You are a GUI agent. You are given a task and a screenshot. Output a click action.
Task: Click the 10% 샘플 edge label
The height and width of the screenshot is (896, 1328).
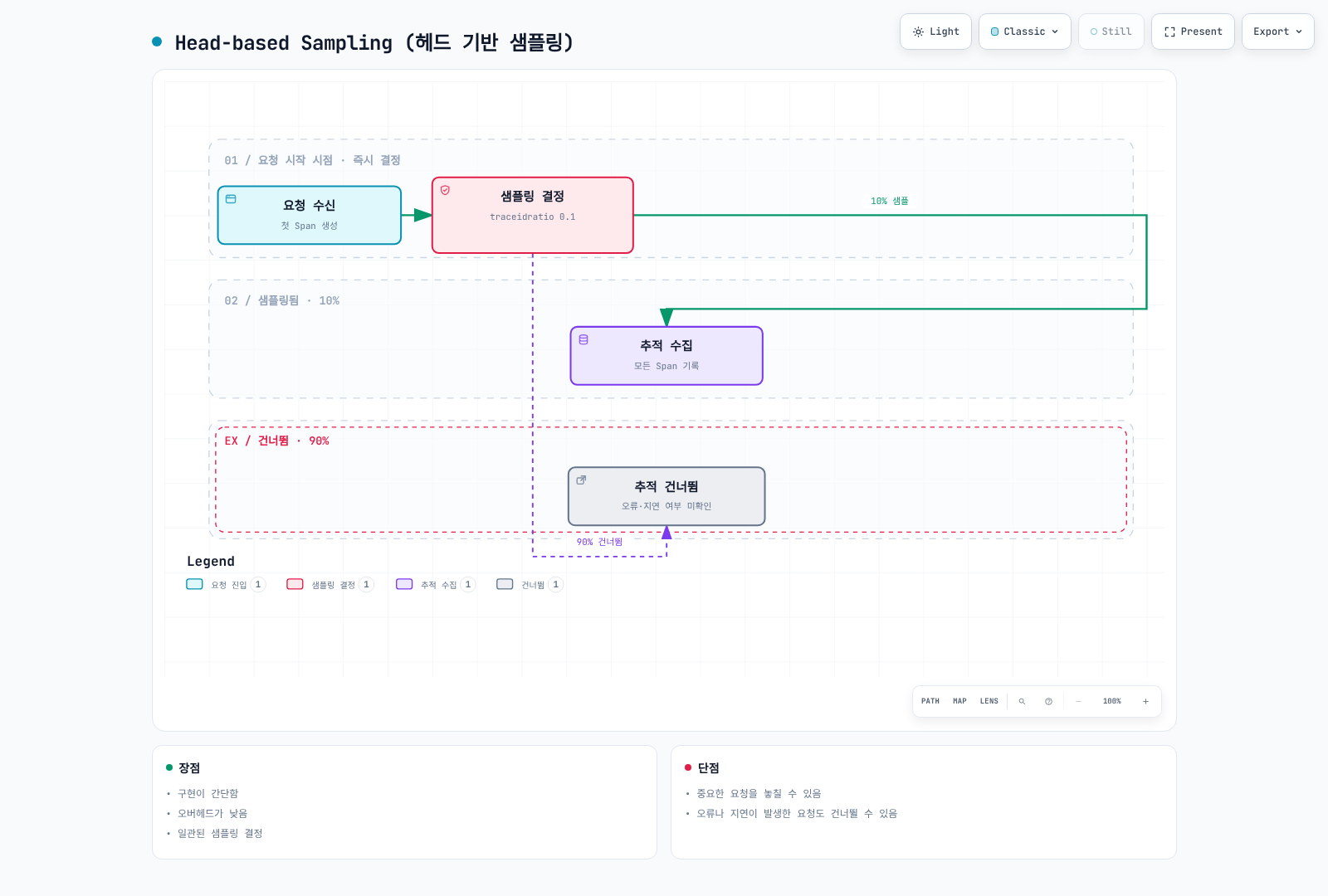890,201
